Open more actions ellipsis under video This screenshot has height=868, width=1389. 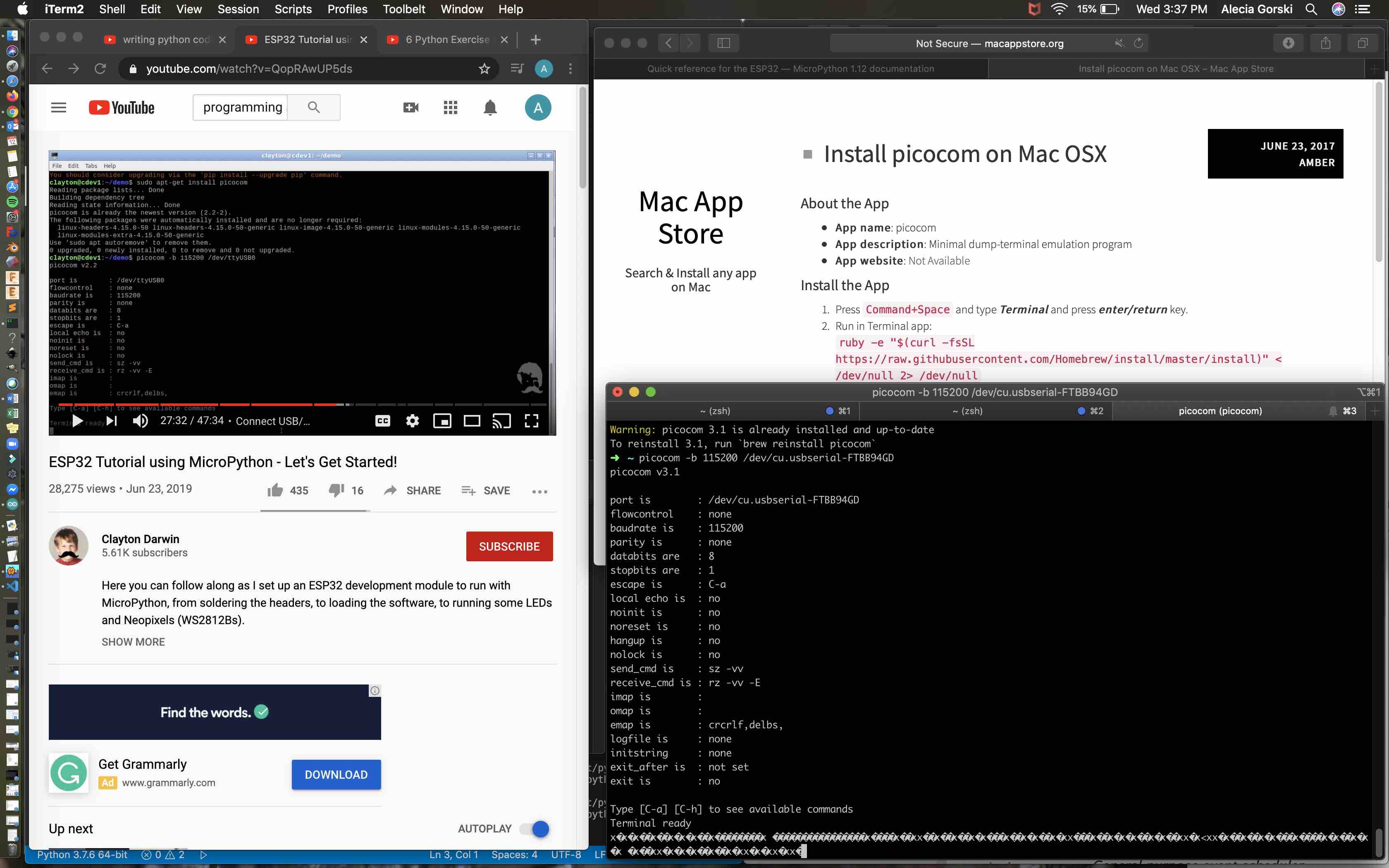539,491
